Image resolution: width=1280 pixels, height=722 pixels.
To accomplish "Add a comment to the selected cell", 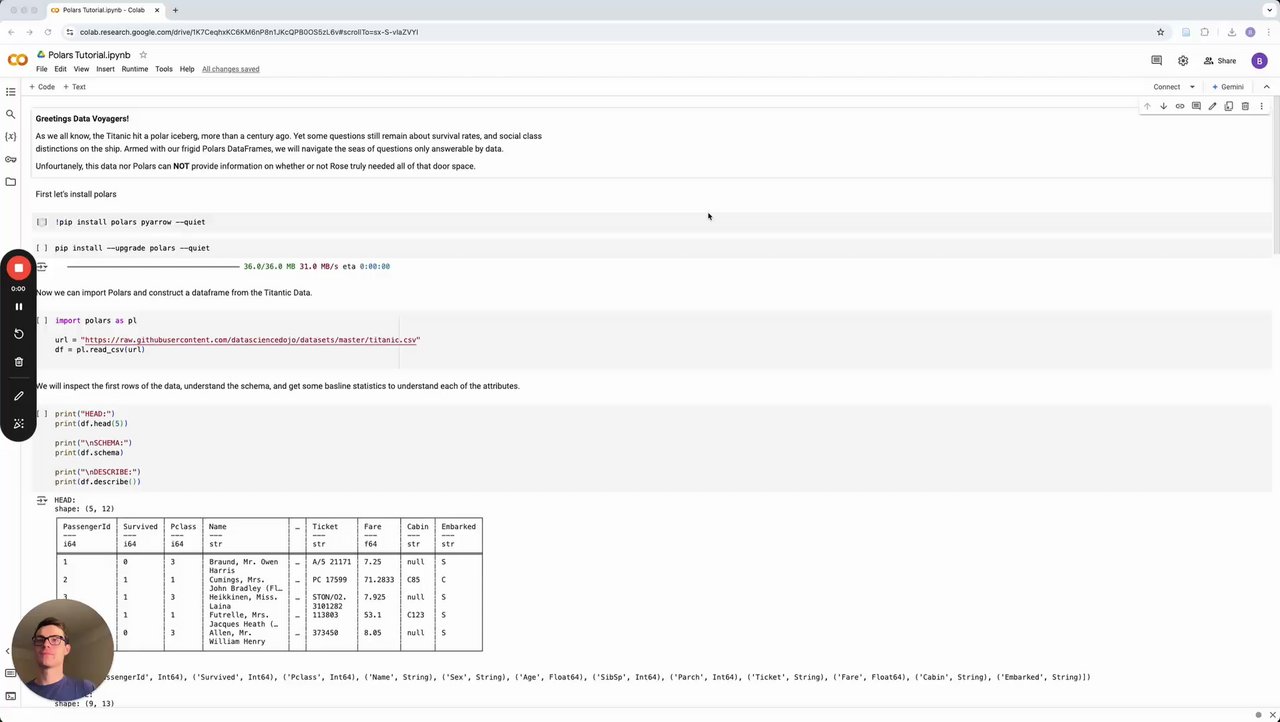I will point(1196,106).
